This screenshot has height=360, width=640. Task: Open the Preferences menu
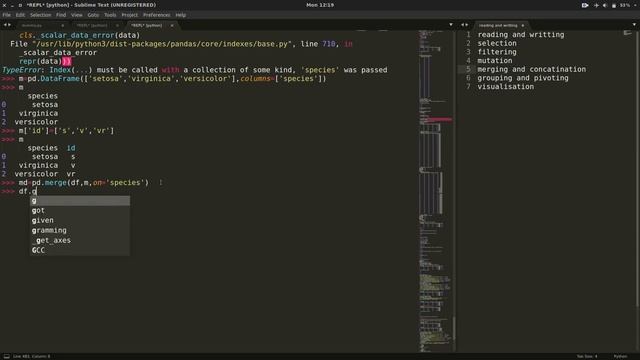(x=156, y=15)
